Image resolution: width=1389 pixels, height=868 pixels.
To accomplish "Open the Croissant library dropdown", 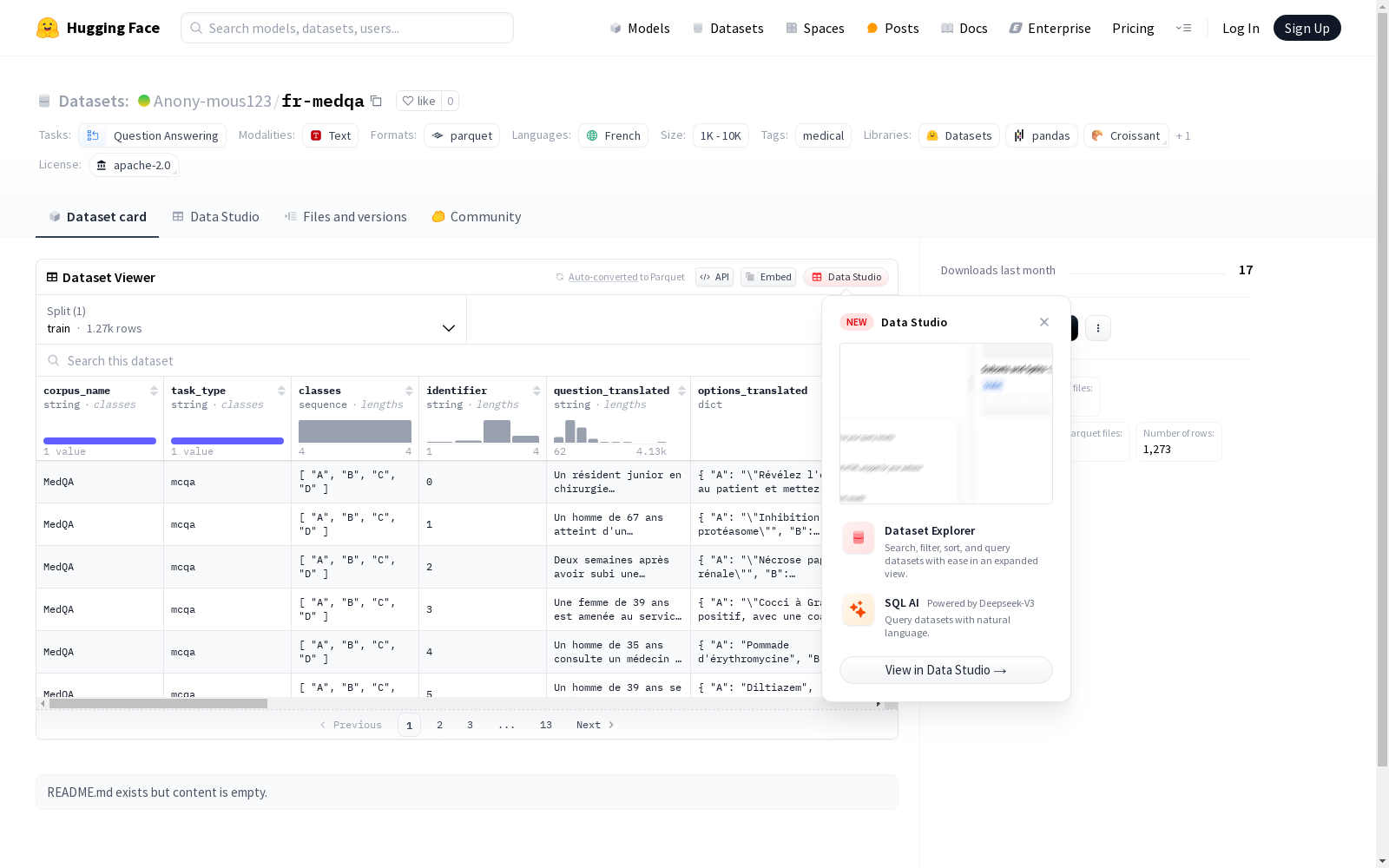I will pyautogui.click(x=1126, y=135).
